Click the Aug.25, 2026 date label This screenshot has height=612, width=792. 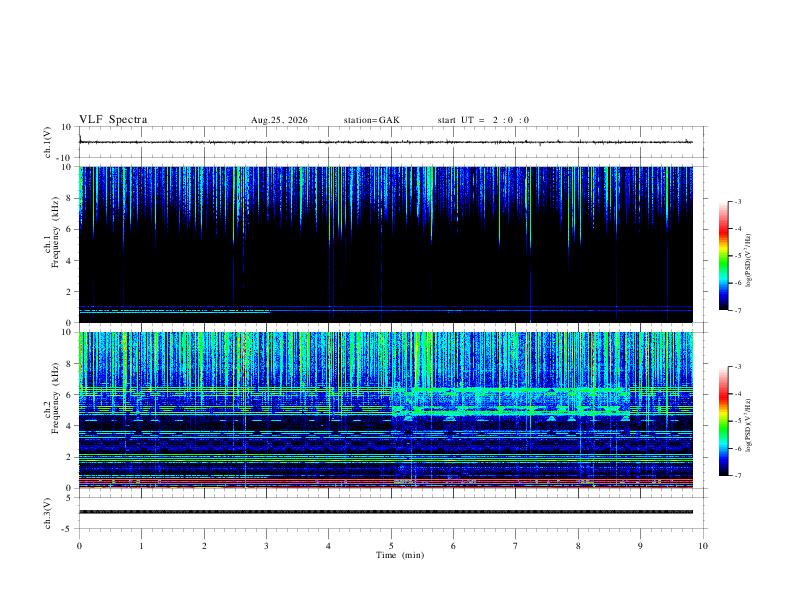[x=279, y=120]
